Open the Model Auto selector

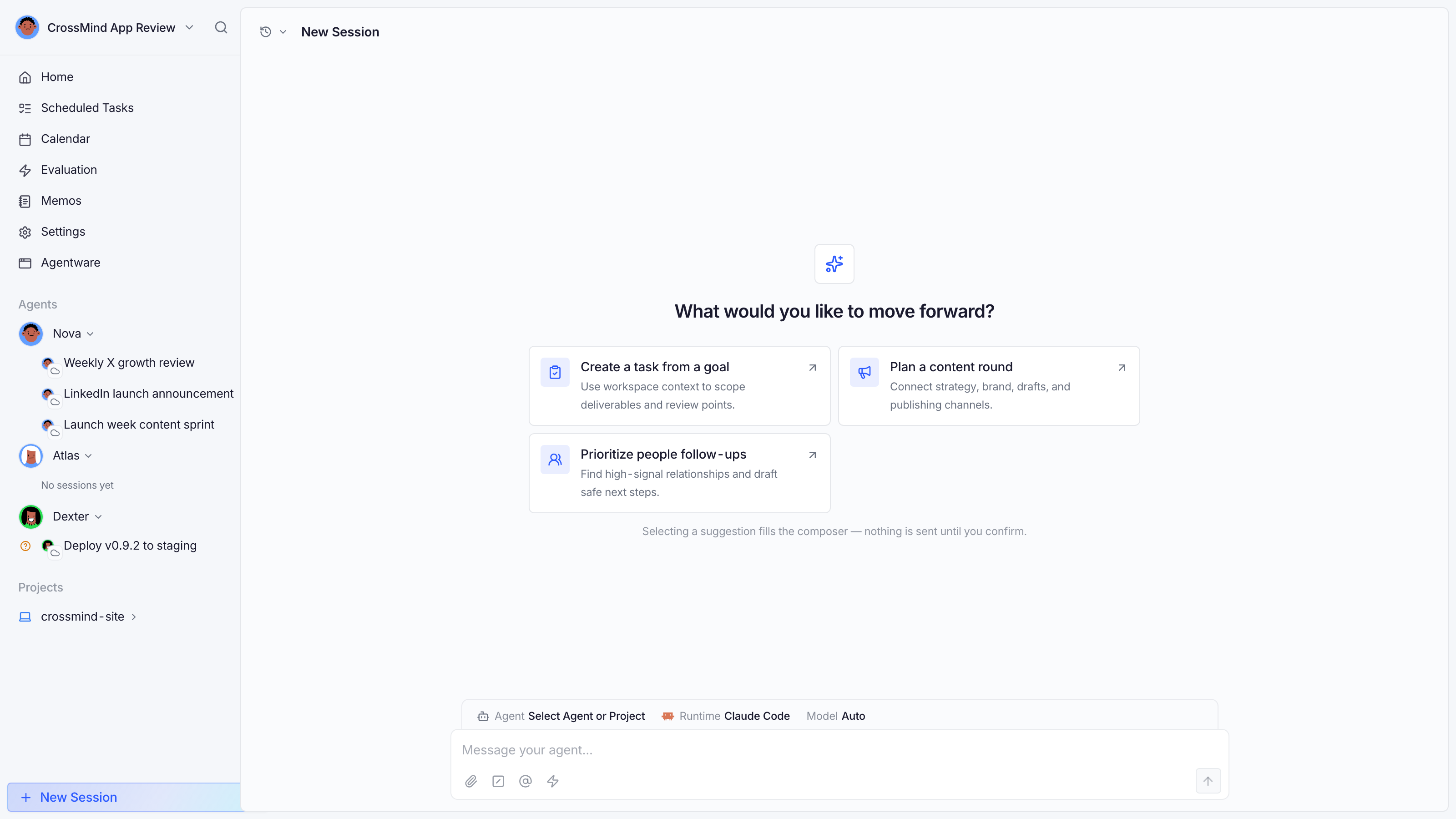tap(836, 716)
